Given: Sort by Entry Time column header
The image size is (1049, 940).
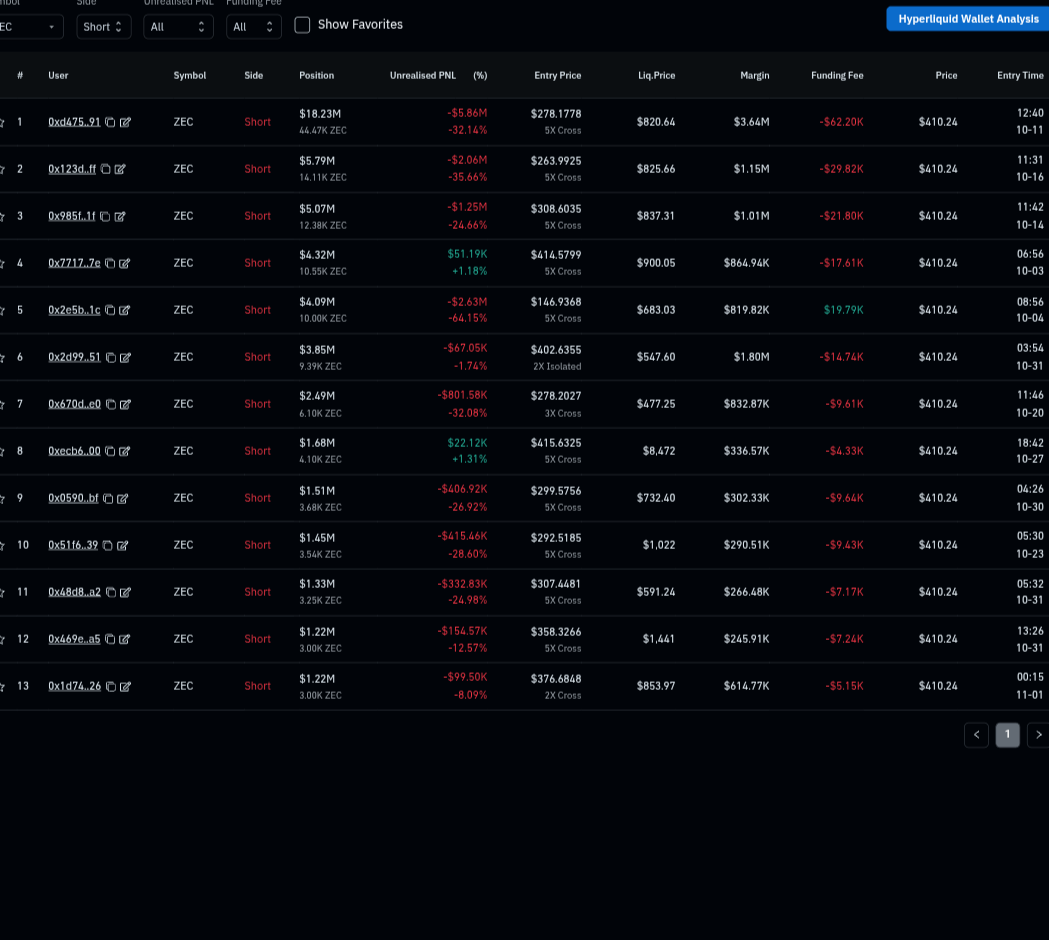Looking at the screenshot, I should click(1020, 76).
